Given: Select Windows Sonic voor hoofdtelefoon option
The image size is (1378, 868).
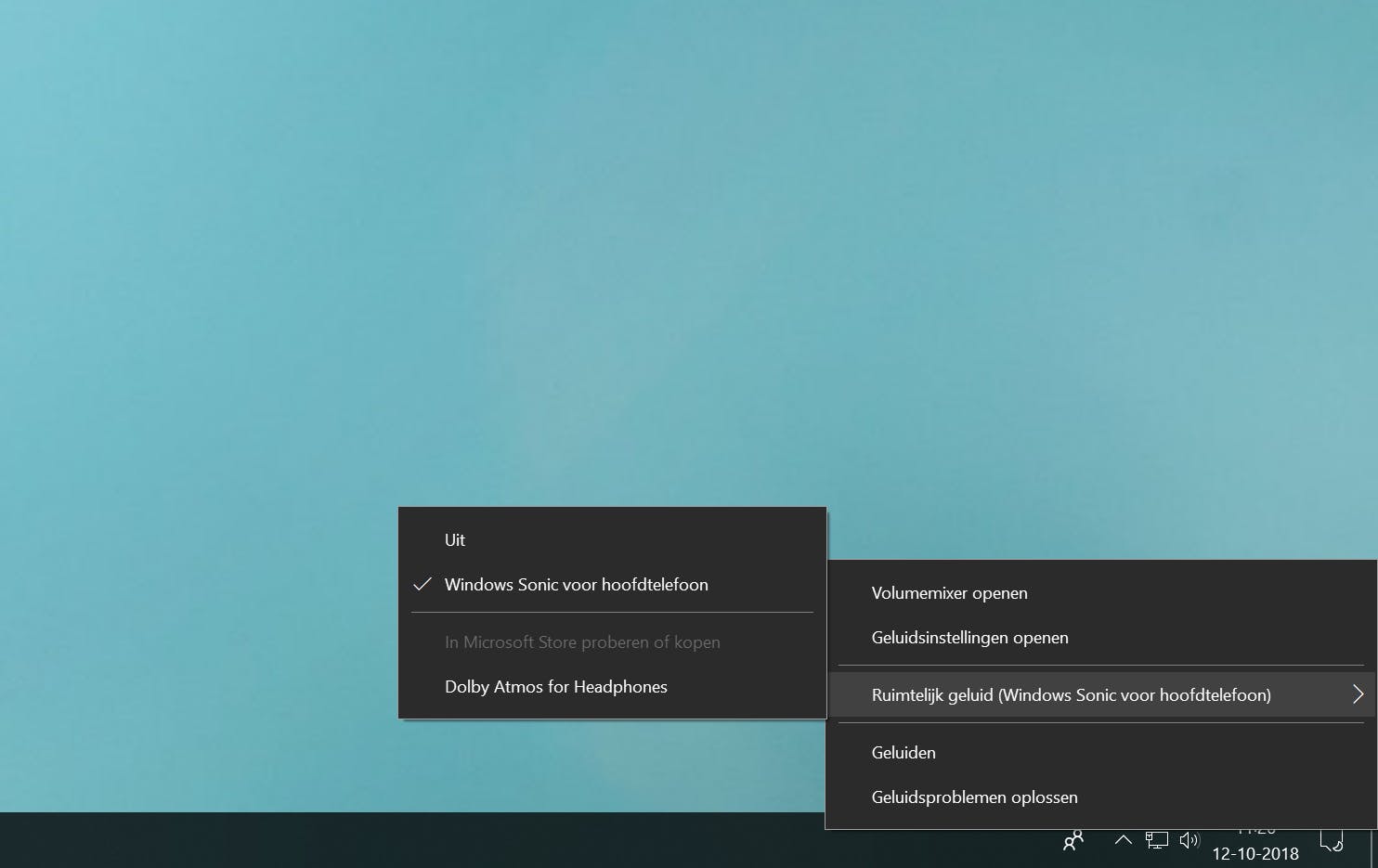Looking at the screenshot, I should point(576,584).
